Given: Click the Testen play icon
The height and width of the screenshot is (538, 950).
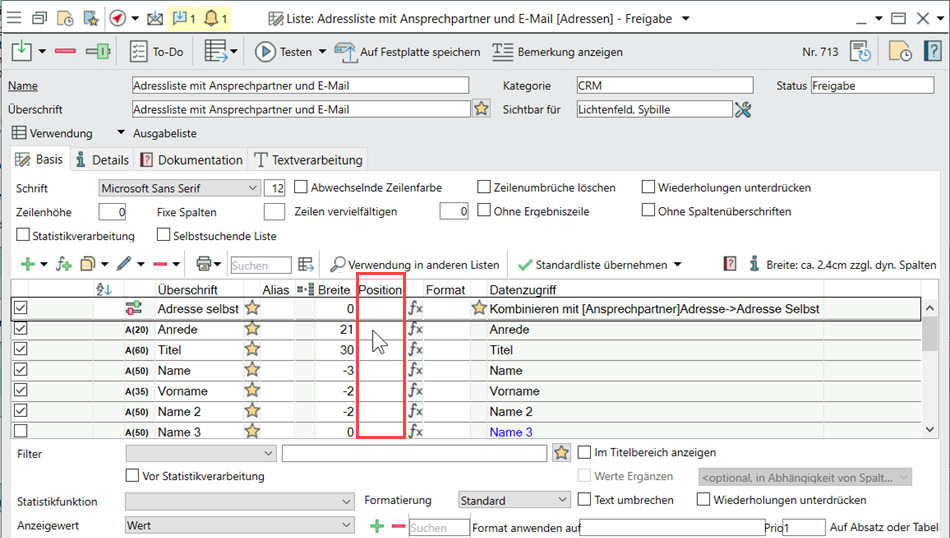Looking at the screenshot, I should [266, 52].
